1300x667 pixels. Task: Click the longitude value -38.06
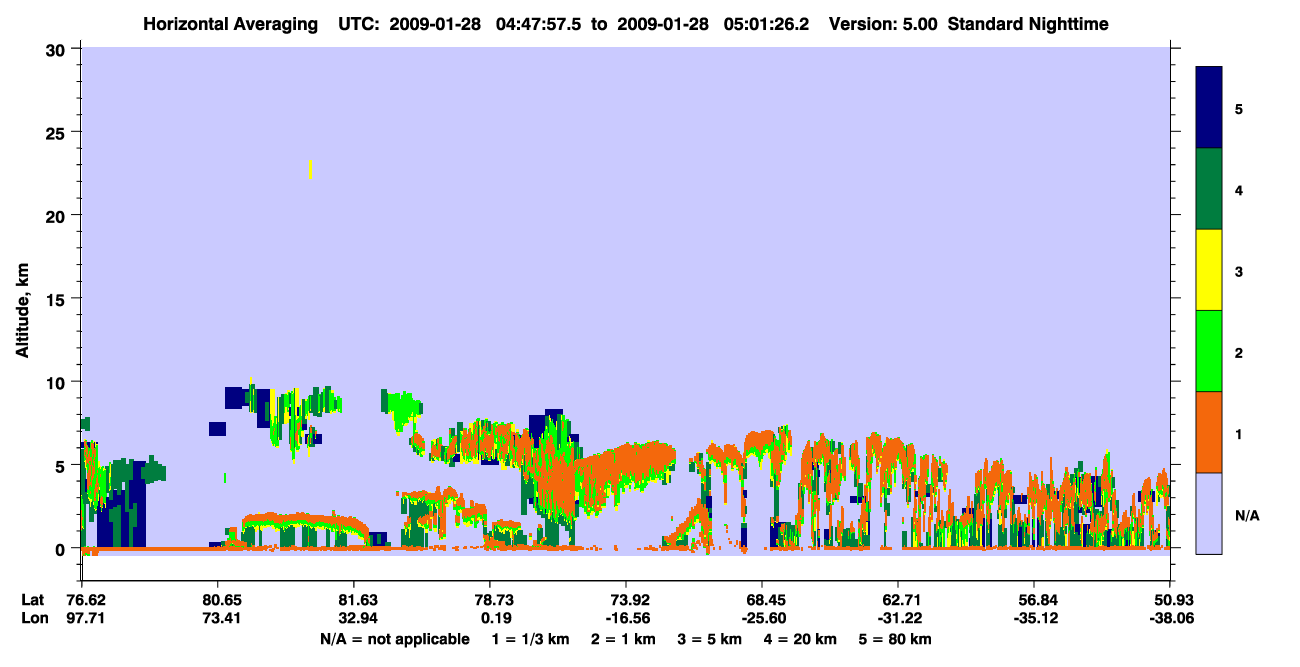[1170, 617]
